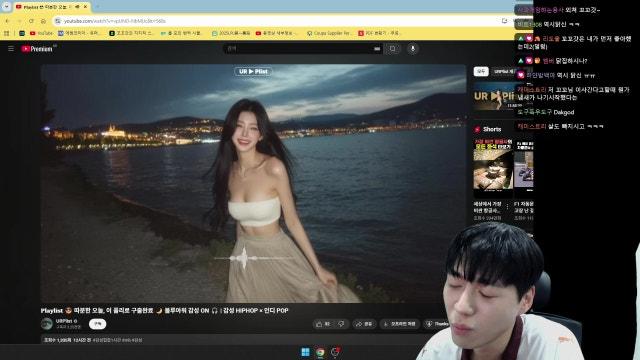
Task: Click the video title starting with Playlist
Action: [164, 311]
